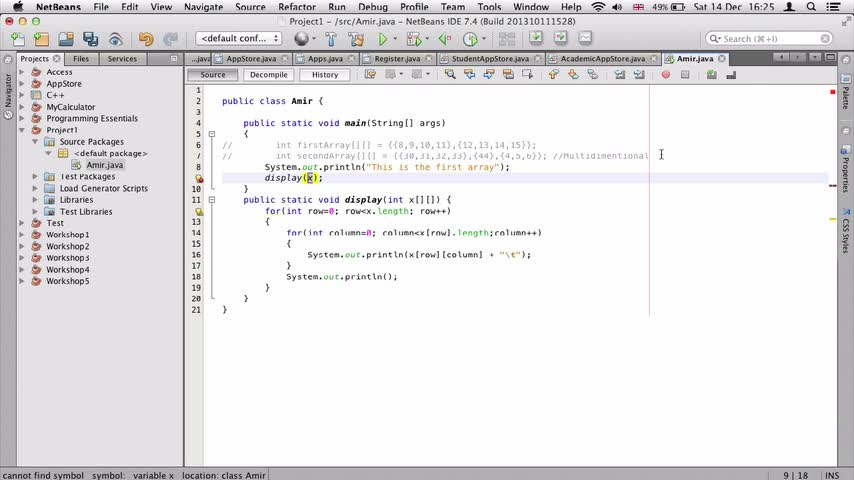854x480 pixels.
Task: Click the search field in the toolbar
Action: click(x=769, y=39)
